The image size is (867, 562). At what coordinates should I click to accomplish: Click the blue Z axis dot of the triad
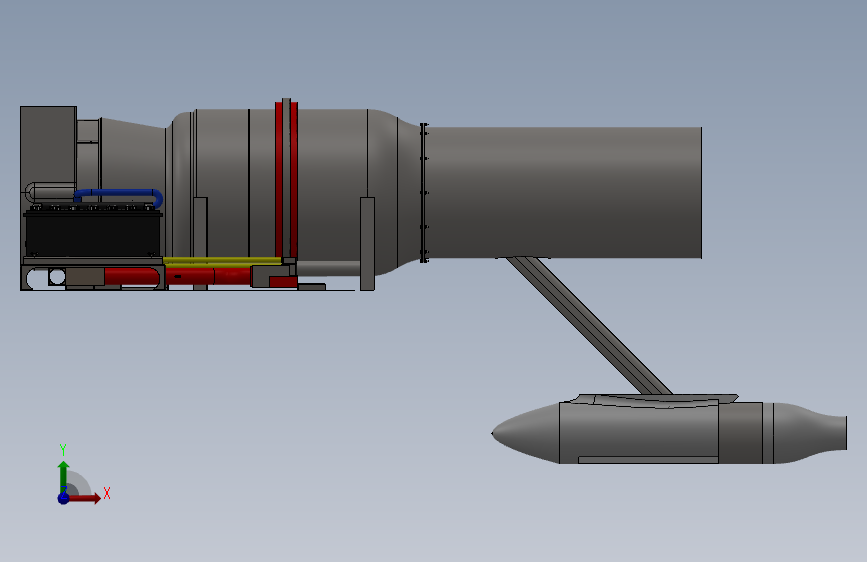coord(63,498)
